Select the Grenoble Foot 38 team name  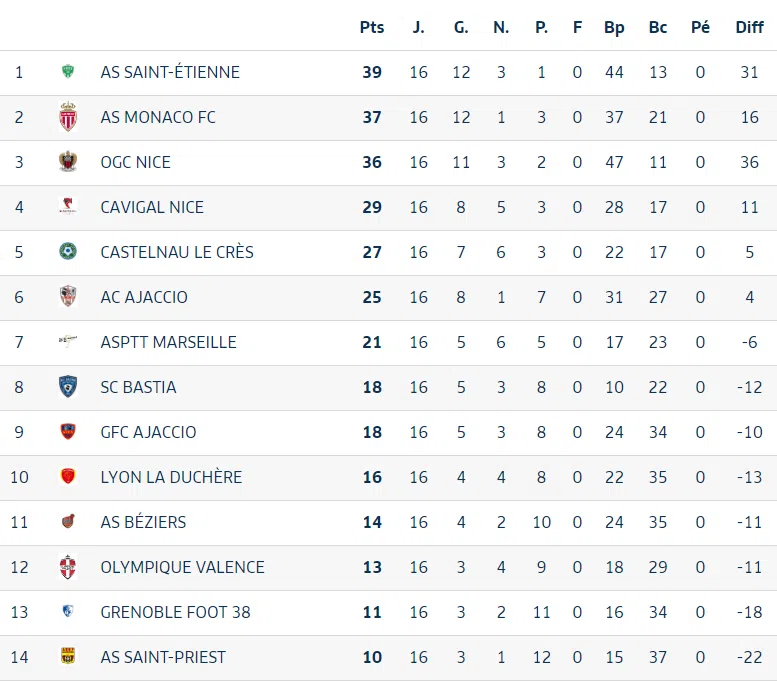[175, 612]
